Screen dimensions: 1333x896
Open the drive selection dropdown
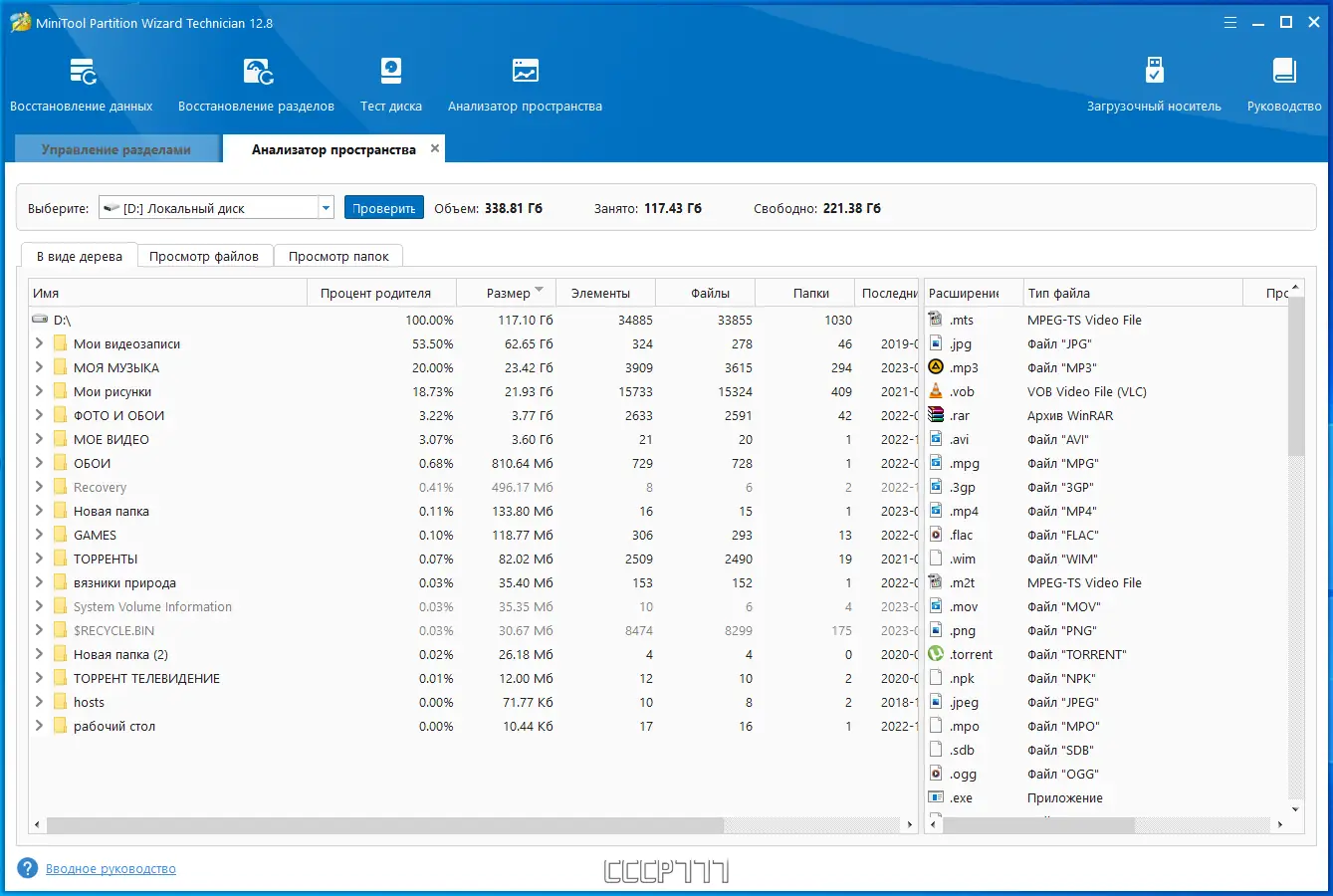(326, 208)
